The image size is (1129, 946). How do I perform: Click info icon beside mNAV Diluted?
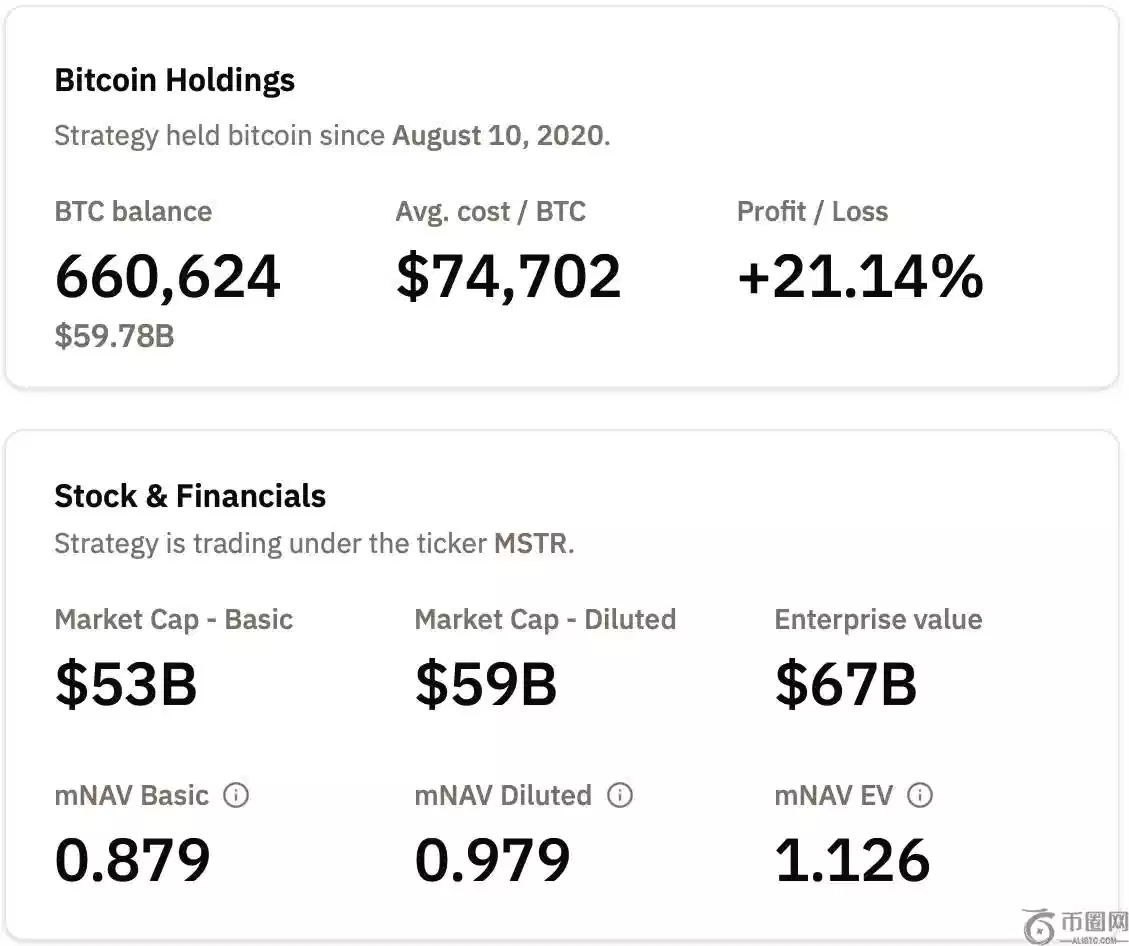click(x=620, y=796)
